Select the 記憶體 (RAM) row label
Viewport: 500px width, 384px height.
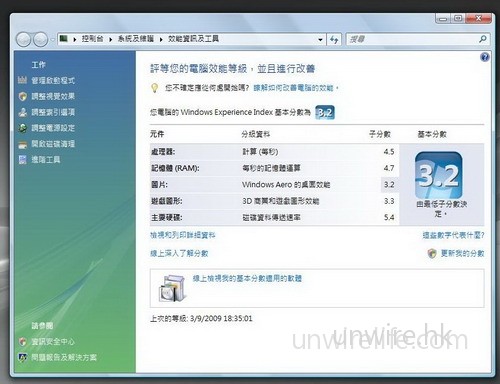[175, 168]
